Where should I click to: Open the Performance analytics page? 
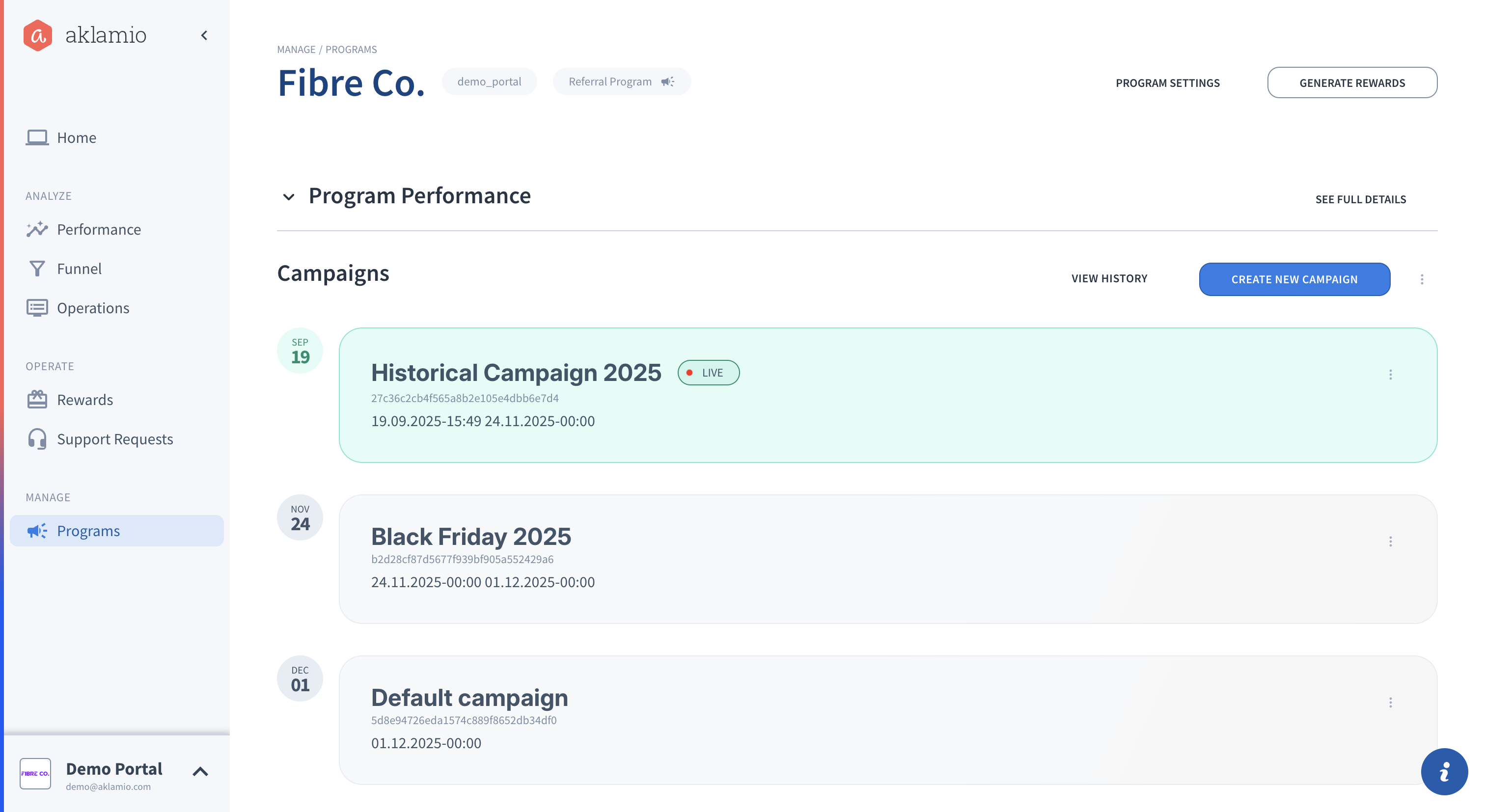coord(99,229)
